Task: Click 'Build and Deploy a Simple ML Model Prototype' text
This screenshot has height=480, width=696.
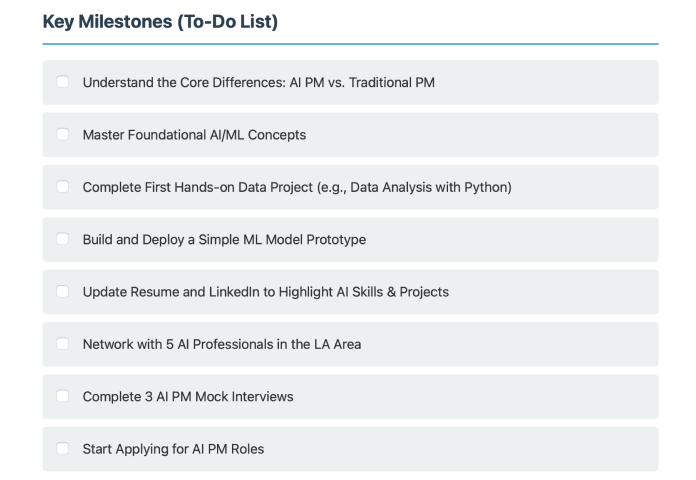Action: point(224,239)
